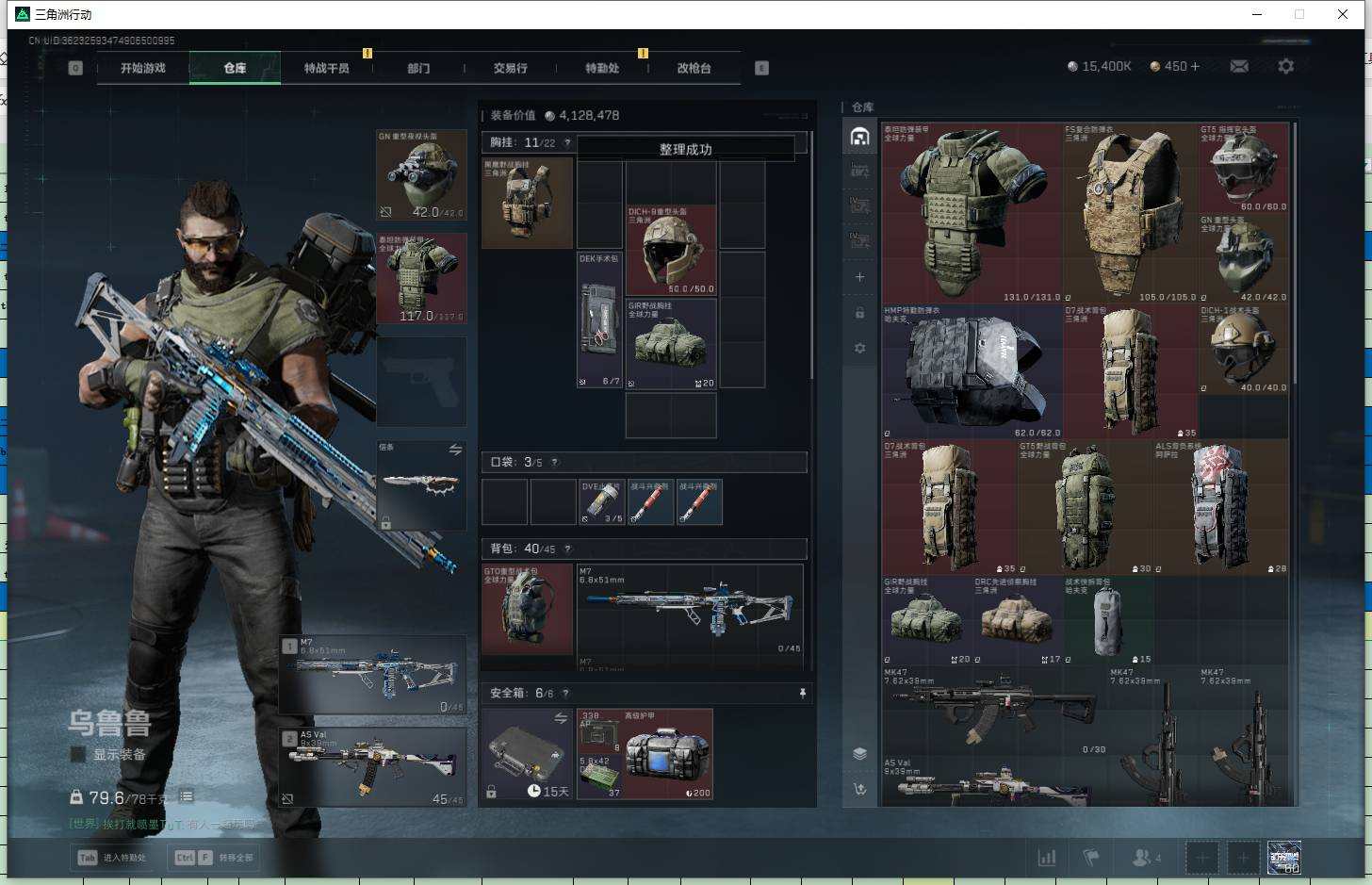This screenshot has width=1372, height=885.
Task: Open the bar chart stats icon
Action: [1047, 858]
